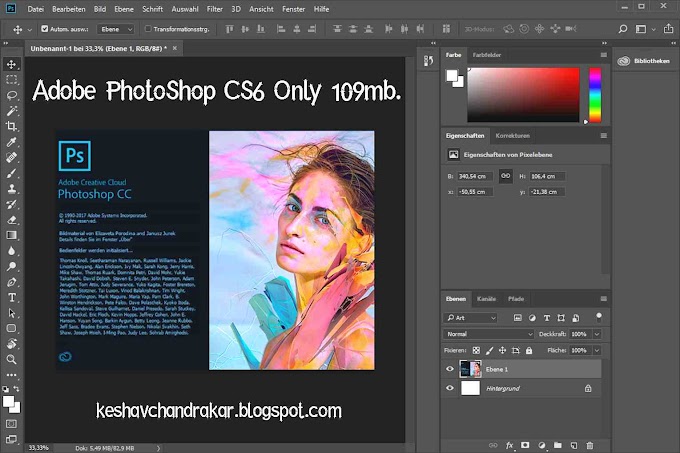Select the Healing Brush tool
This screenshot has height=453, width=680.
(x=12, y=157)
